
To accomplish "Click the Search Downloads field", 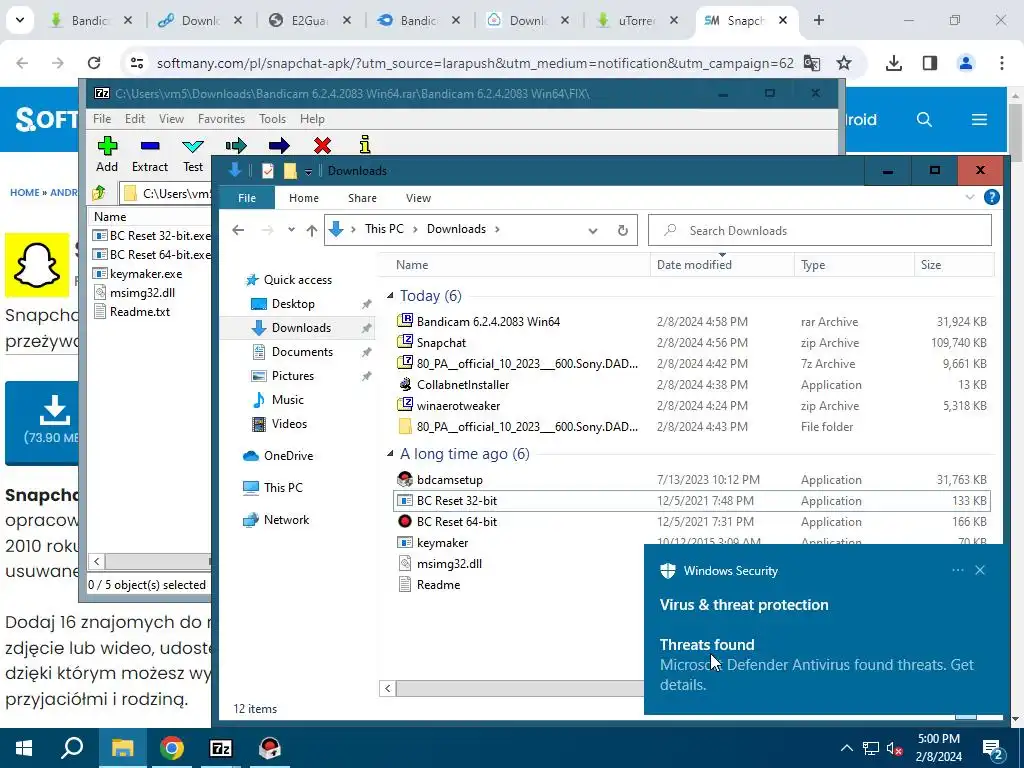I will pyautogui.click(x=820, y=230).
